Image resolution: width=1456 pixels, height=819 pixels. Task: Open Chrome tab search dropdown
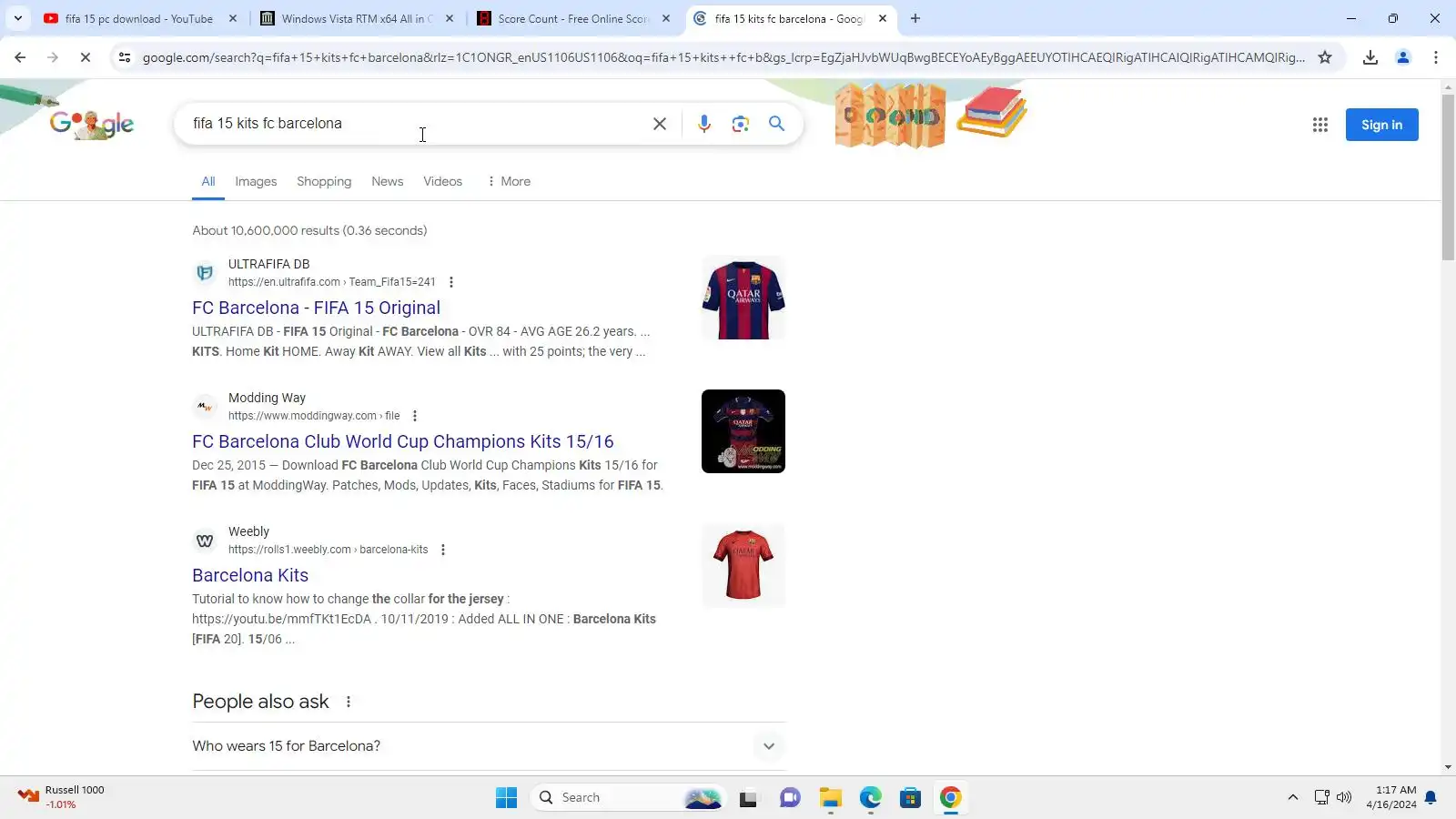pos(18,18)
